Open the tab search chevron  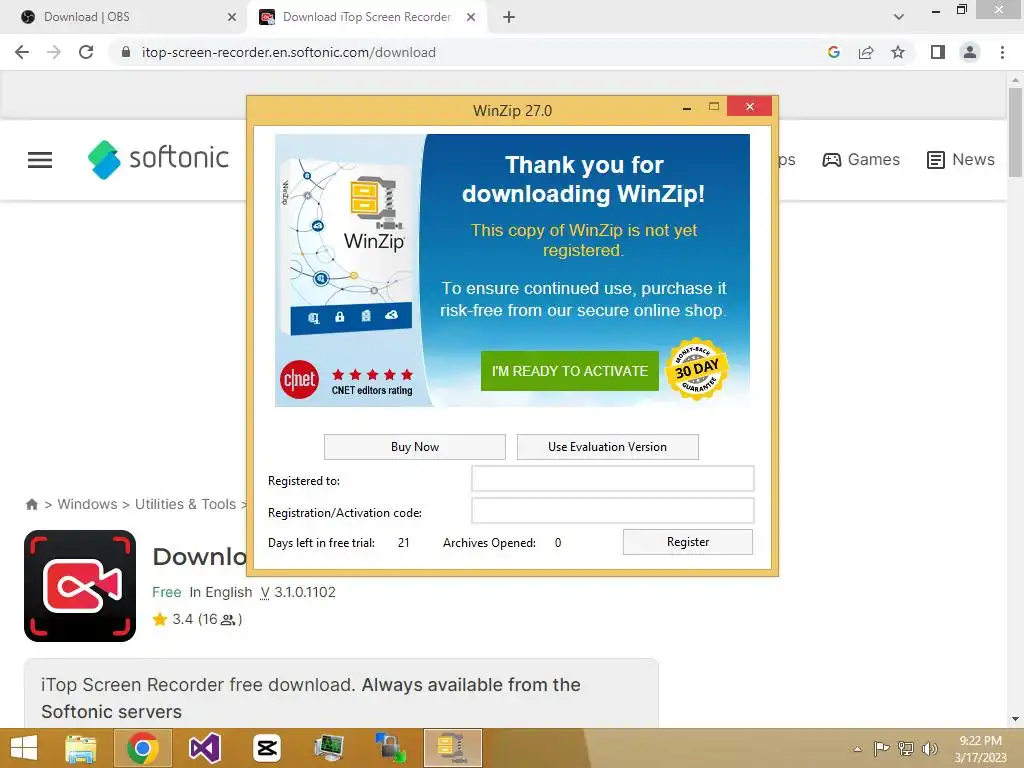coord(899,17)
